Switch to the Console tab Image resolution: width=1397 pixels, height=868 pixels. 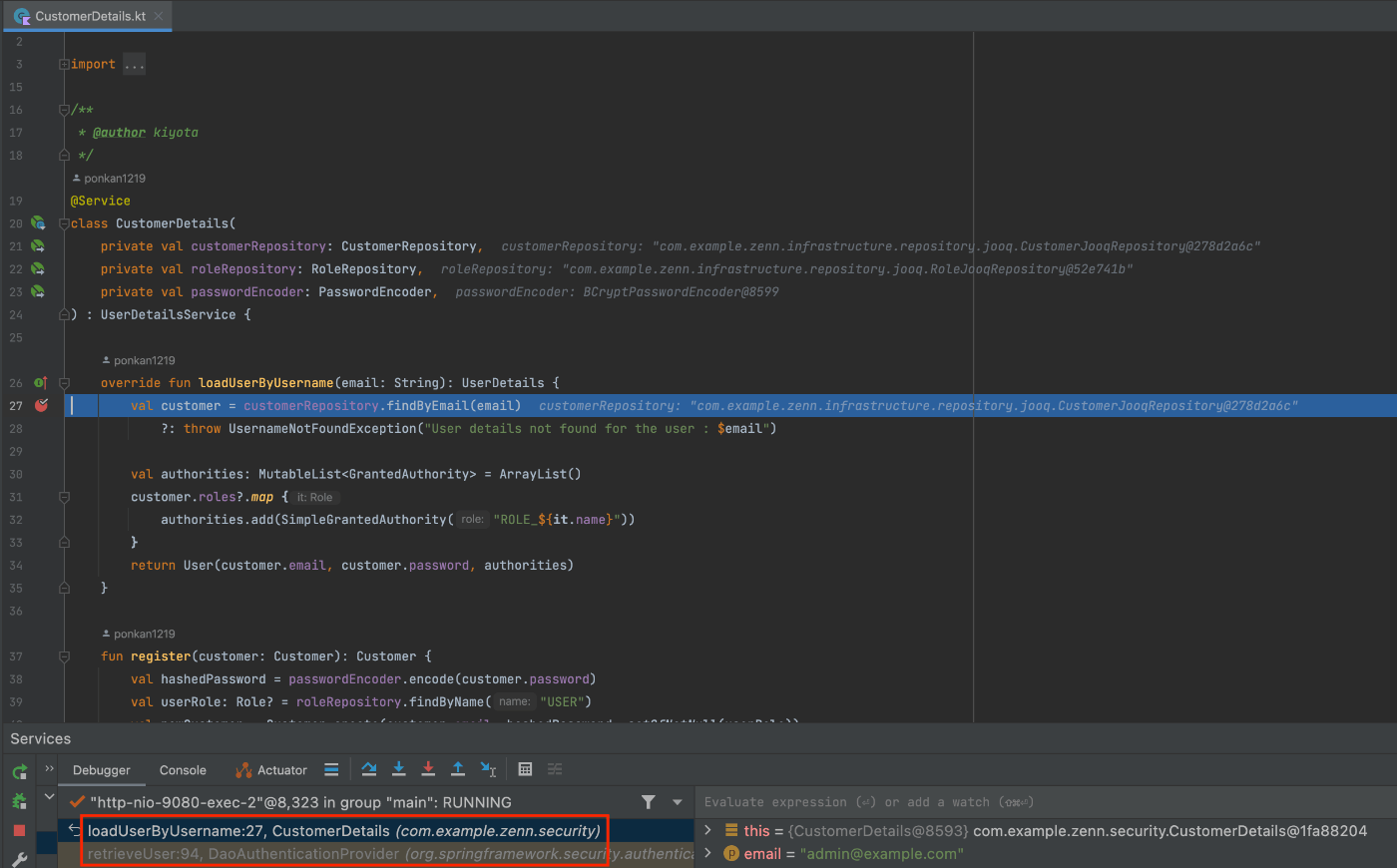[183, 770]
